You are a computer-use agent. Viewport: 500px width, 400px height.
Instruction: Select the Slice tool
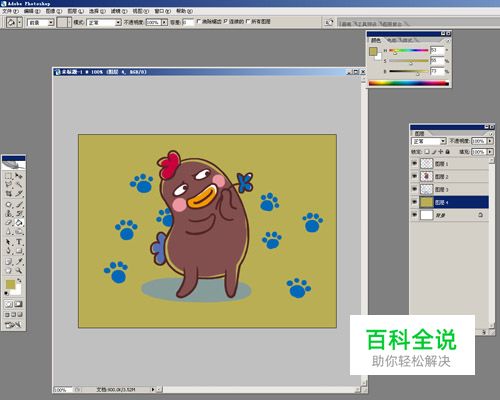coord(19,193)
